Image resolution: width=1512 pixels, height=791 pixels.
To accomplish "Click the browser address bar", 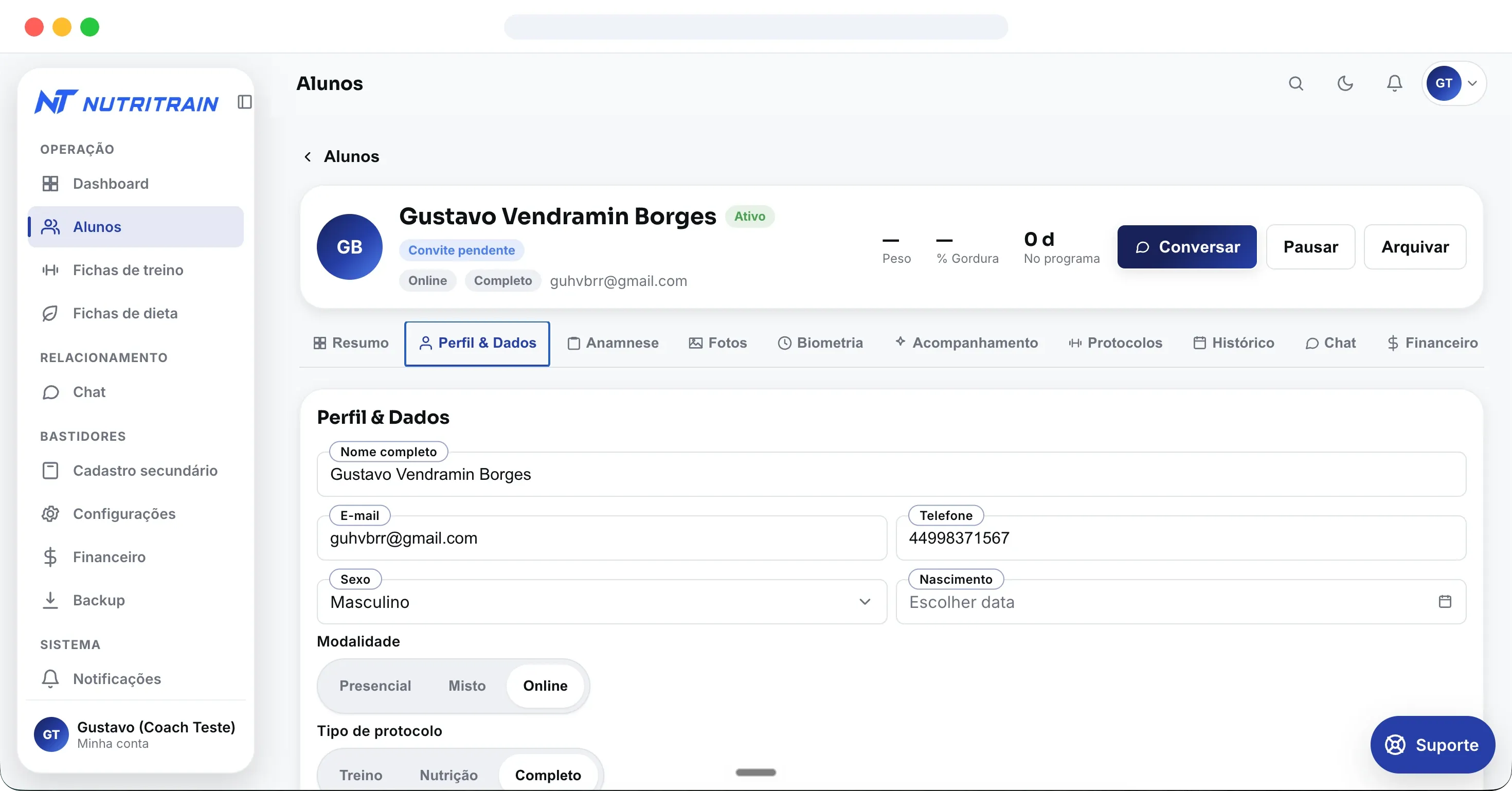I will point(756,27).
